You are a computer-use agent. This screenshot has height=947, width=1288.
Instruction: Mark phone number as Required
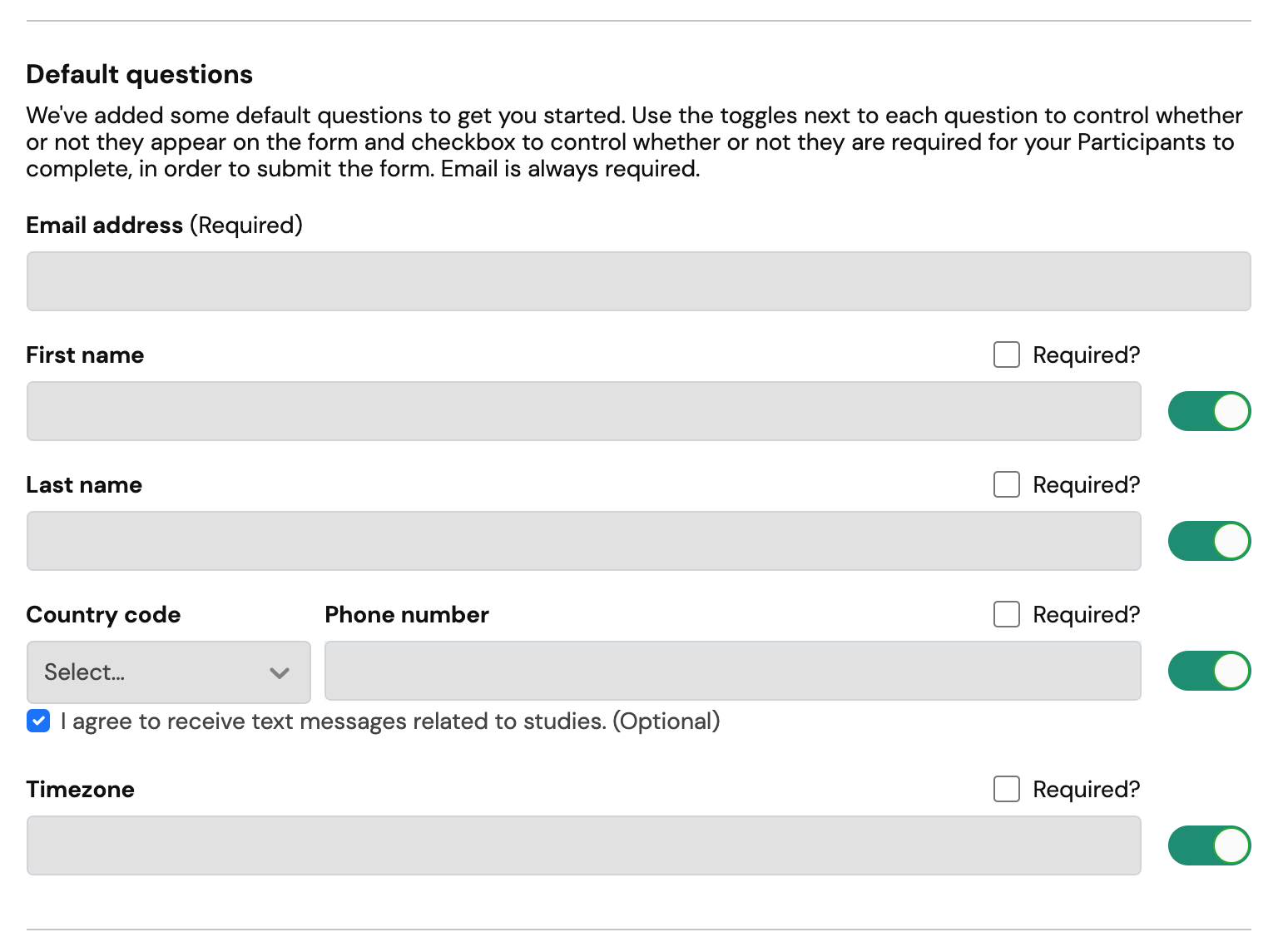[1006, 614]
